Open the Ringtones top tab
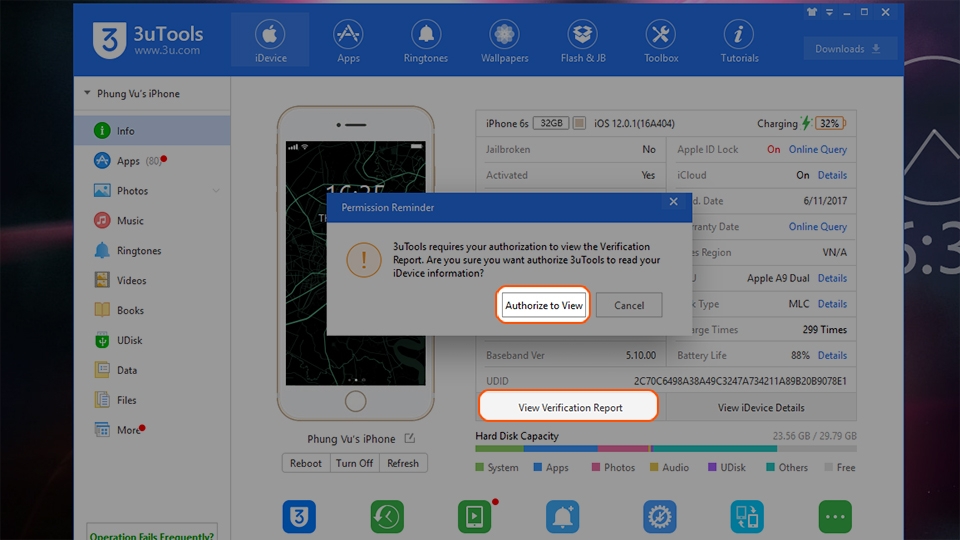The height and width of the screenshot is (540, 960). [x=426, y=40]
